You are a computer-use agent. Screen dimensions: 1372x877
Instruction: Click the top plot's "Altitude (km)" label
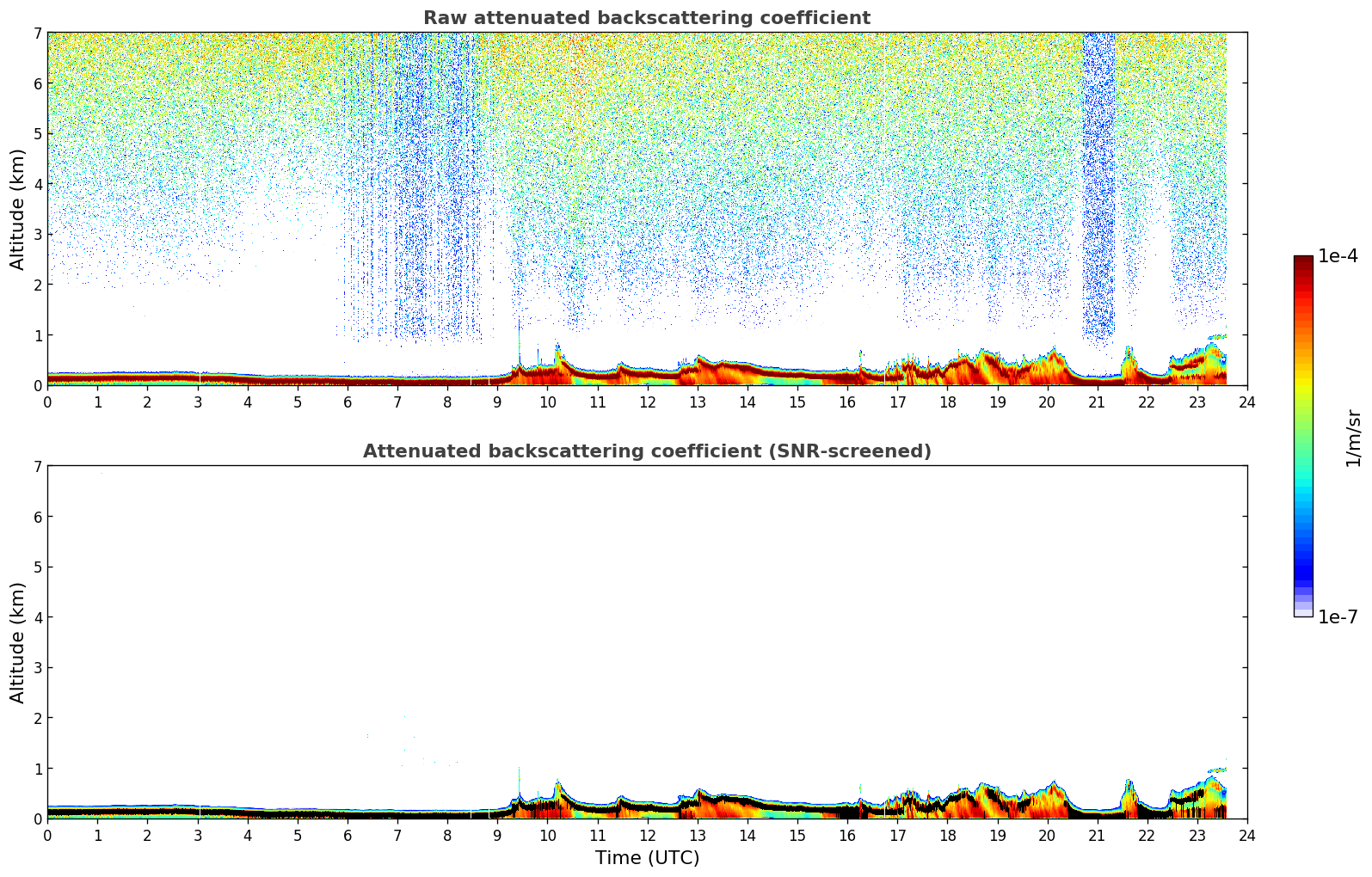[x=18, y=209]
